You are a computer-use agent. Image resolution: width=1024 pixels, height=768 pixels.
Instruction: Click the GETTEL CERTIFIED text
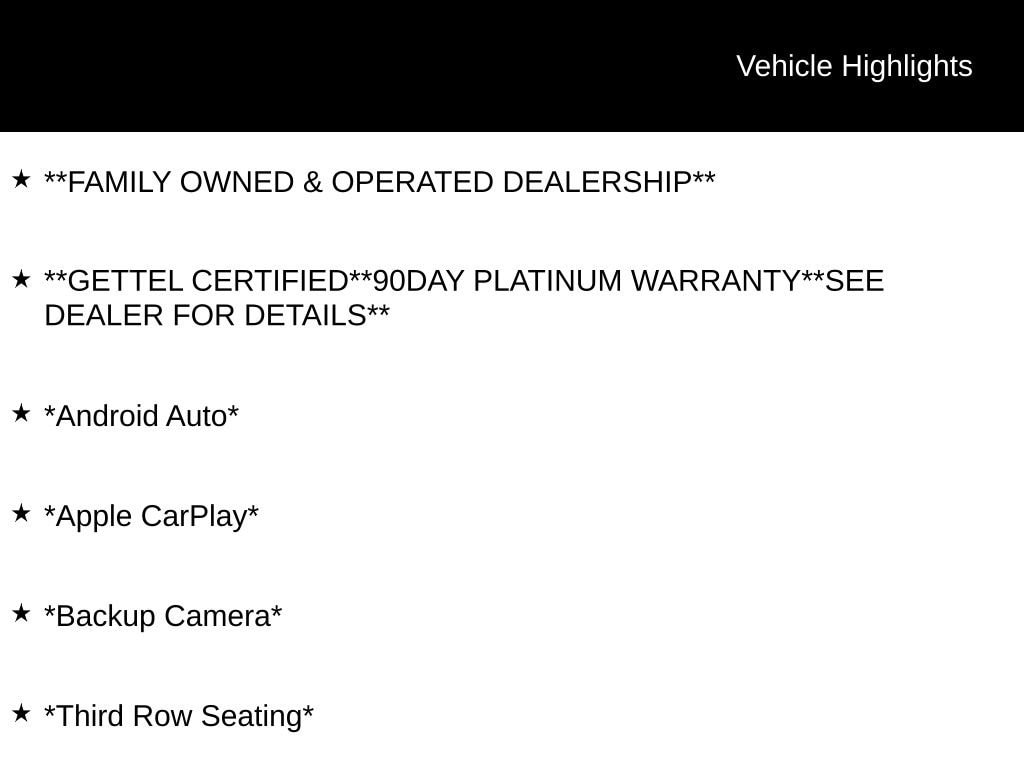point(207,281)
